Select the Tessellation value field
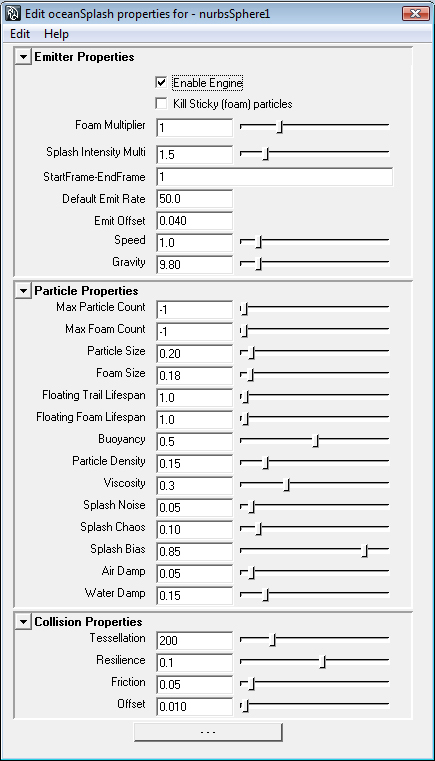This screenshot has width=435, height=761. point(195,641)
